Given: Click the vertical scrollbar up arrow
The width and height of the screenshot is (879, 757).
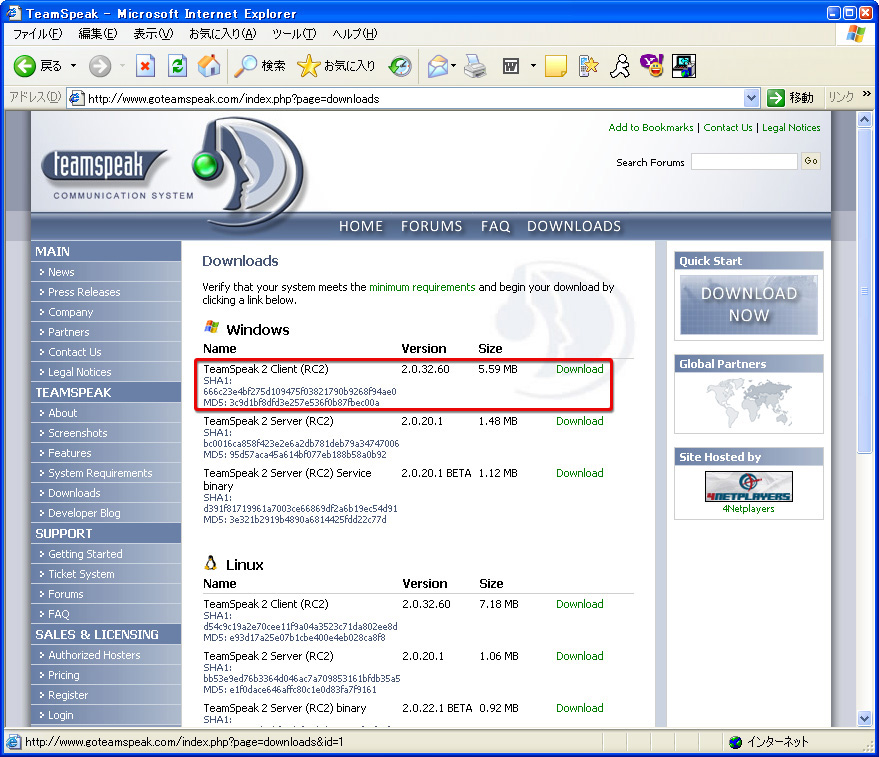Looking at the screenshot, I should tap(864, 119).
